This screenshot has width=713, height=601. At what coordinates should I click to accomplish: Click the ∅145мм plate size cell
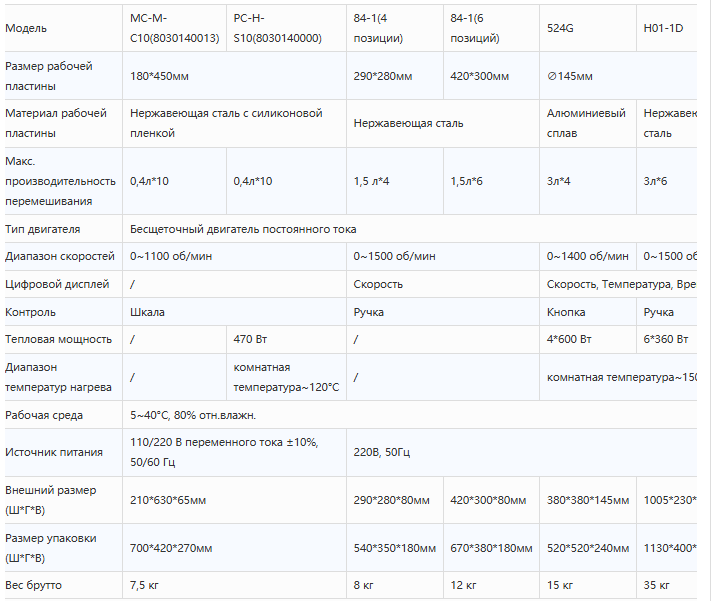(x=618, y=76)
